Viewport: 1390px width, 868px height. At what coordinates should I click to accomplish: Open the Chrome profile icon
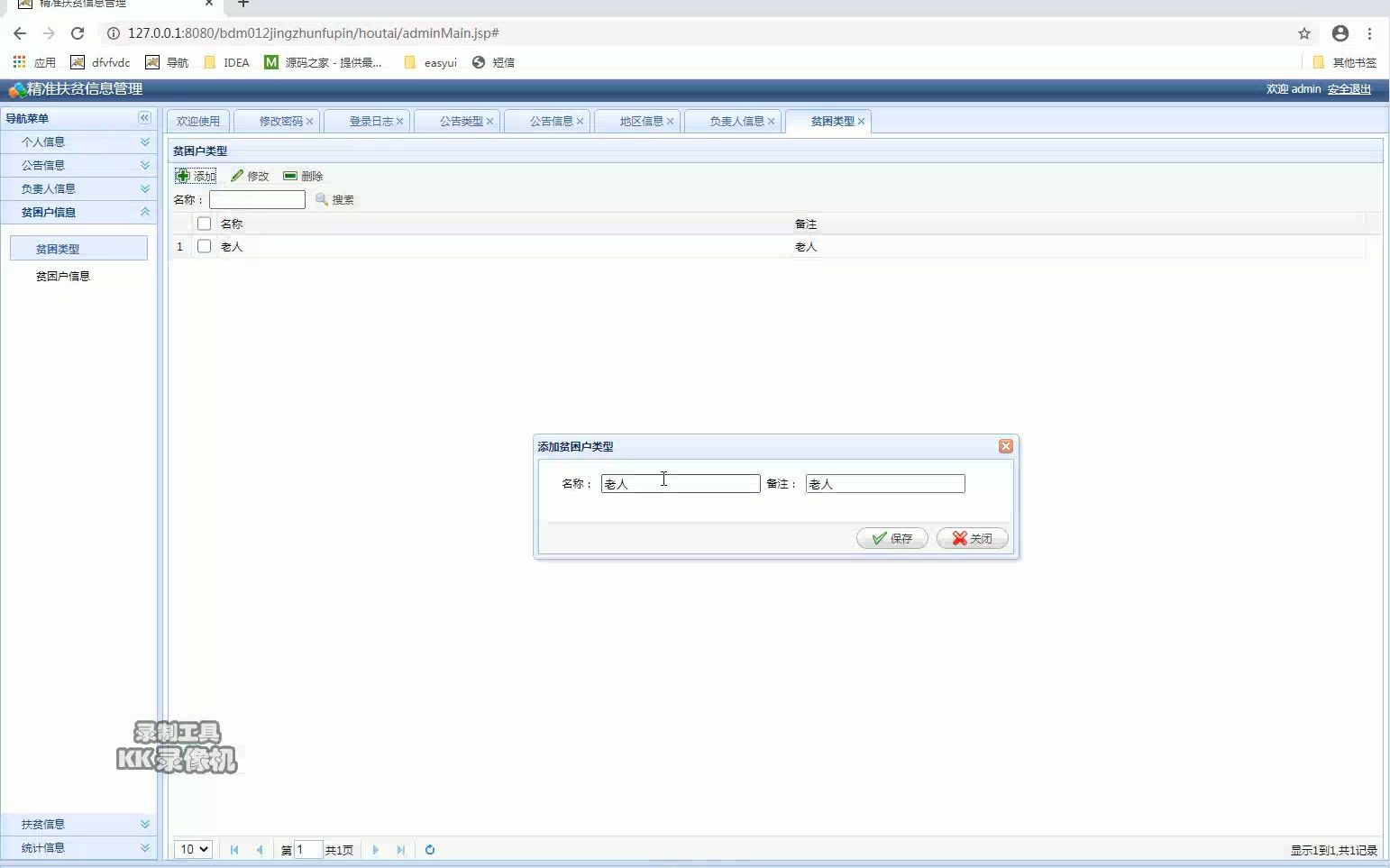point(1340,33)
